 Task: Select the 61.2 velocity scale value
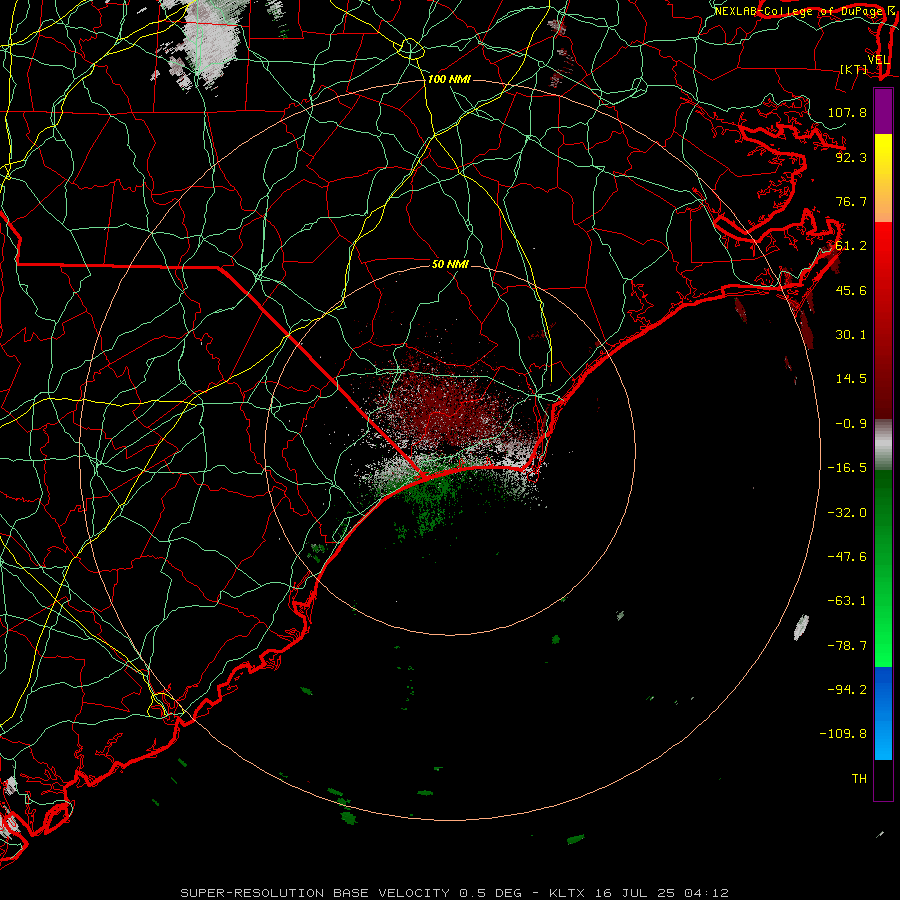coord(851,246)
